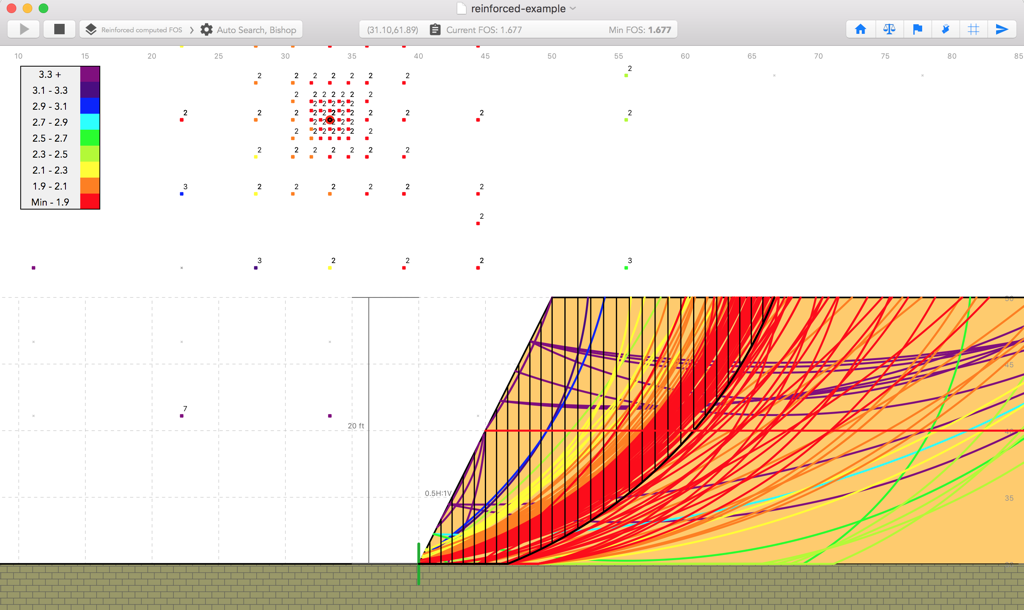Click the pin marker icon
Image resolution: width=1024 pixels, height=610 pixels.
click(x=945, y=29)
